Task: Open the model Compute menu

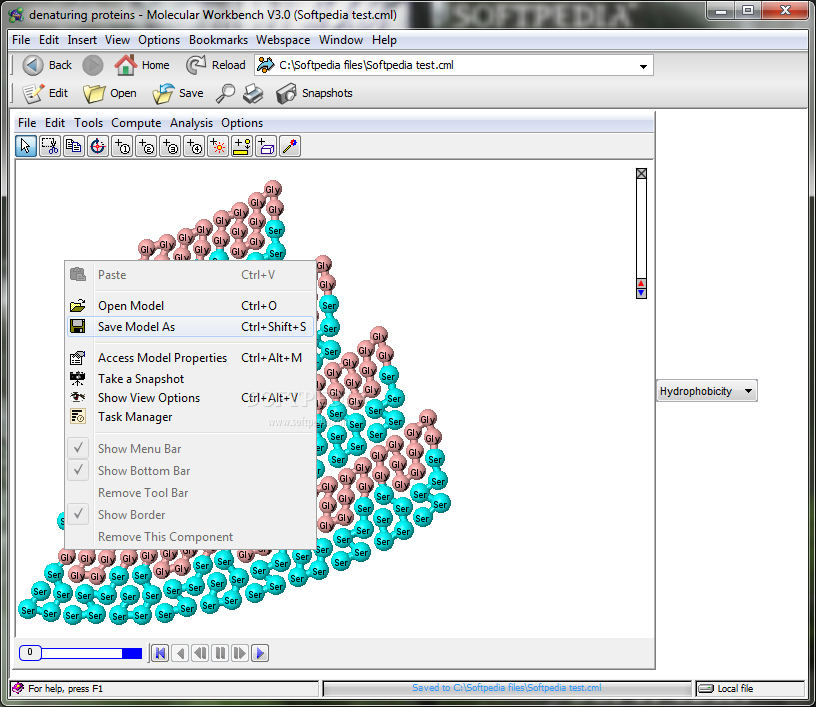Action: point(136,123)
